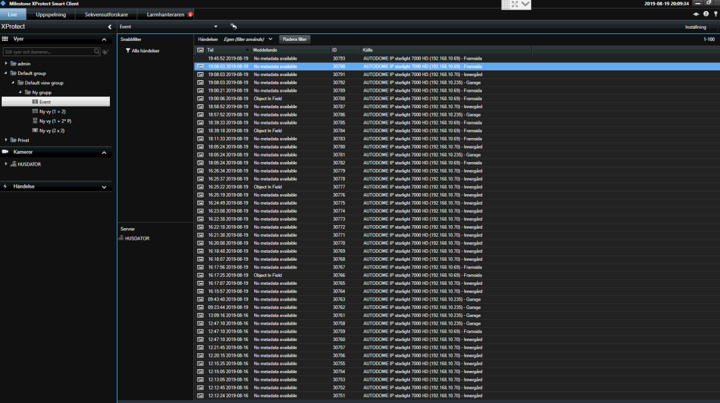This screenshot has width=720, height=403.
Task: Expand the Händelse panel section
Action: point(104,187)
